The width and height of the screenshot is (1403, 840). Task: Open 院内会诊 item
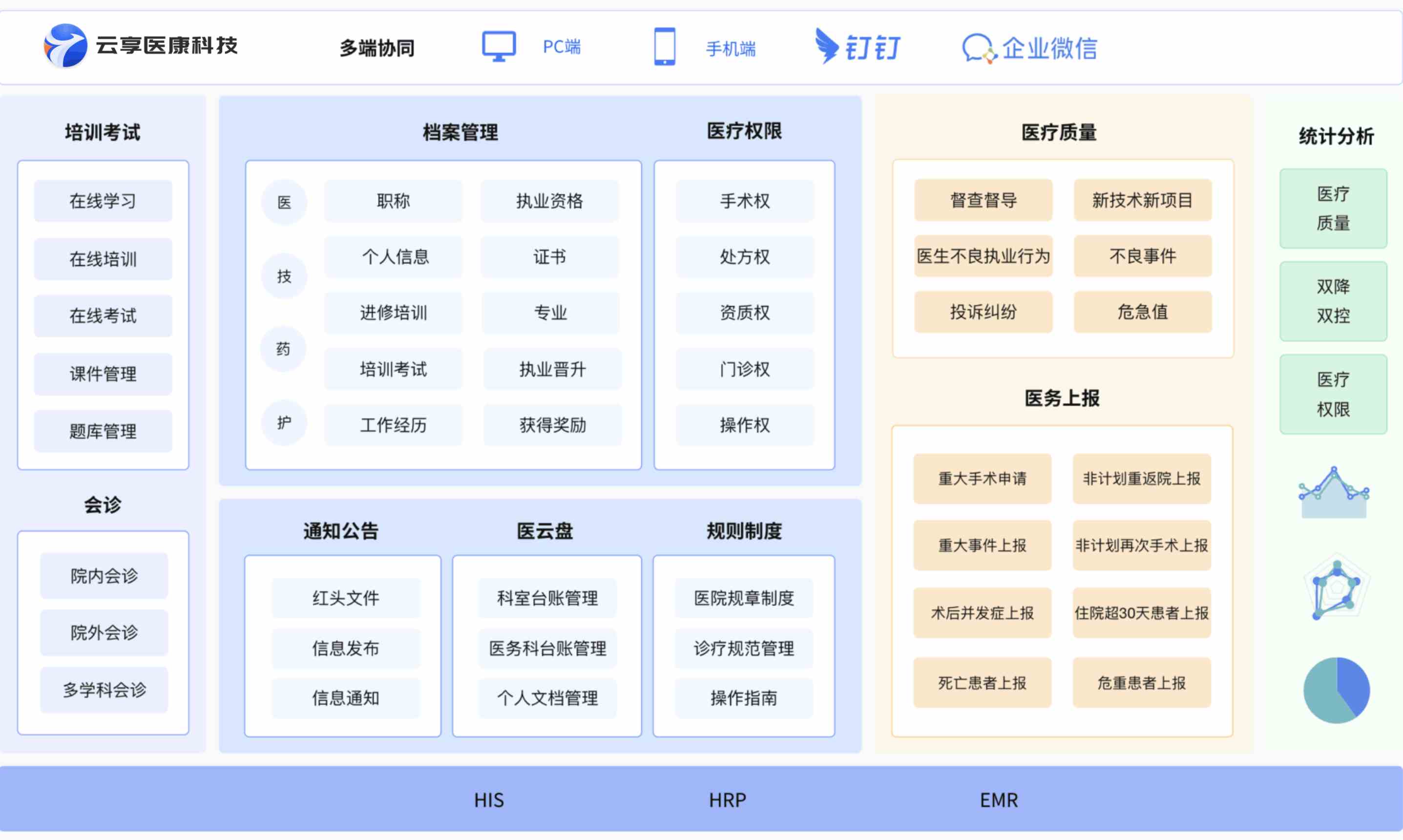104,576
